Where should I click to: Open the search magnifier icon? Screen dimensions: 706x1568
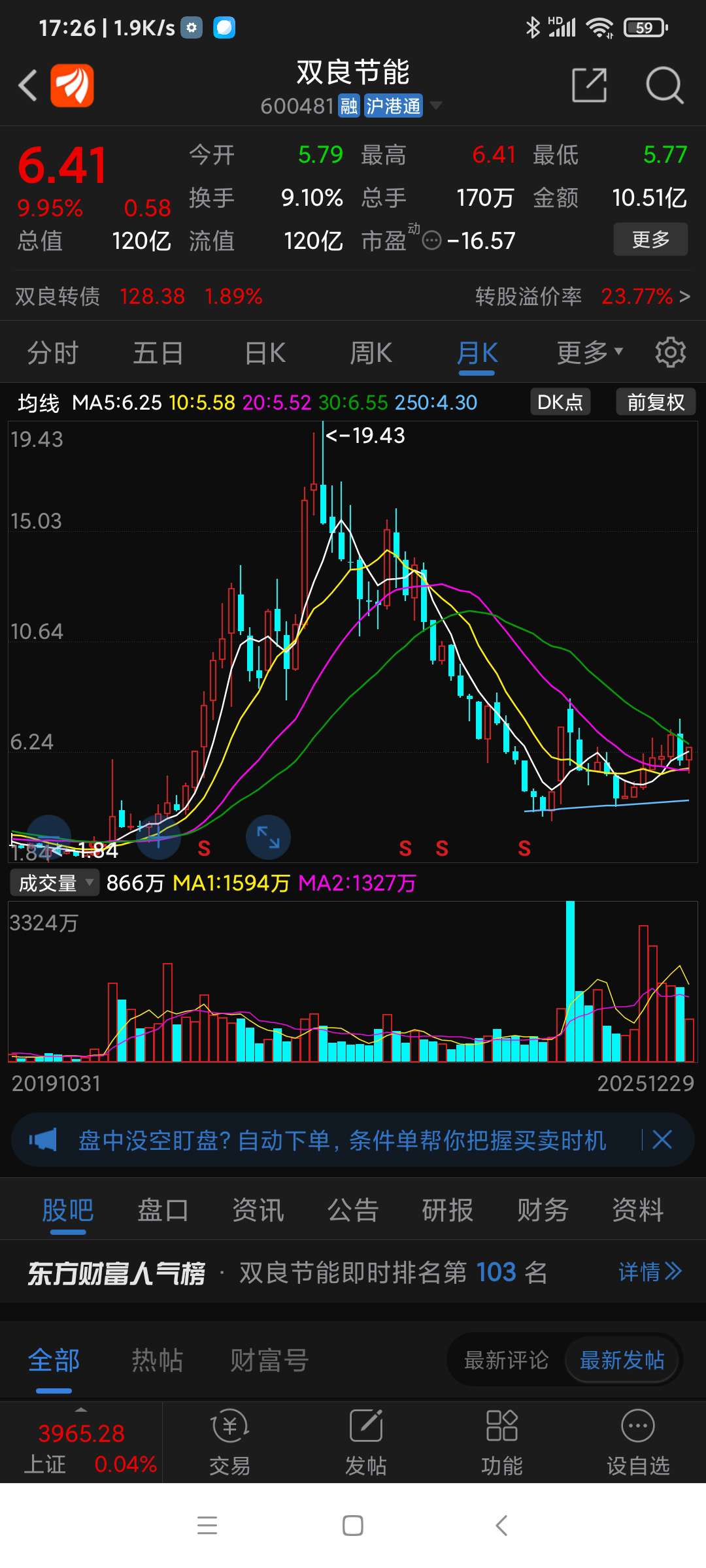coord(664,85)
